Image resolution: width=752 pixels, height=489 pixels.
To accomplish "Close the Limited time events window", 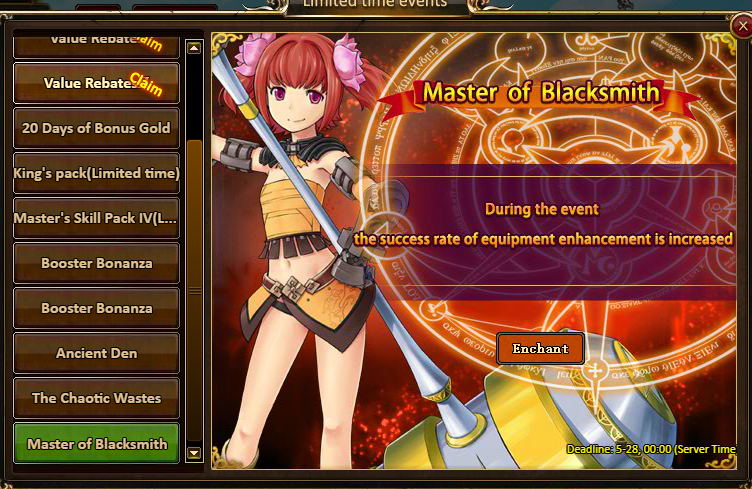I will (x=741, y=26).
